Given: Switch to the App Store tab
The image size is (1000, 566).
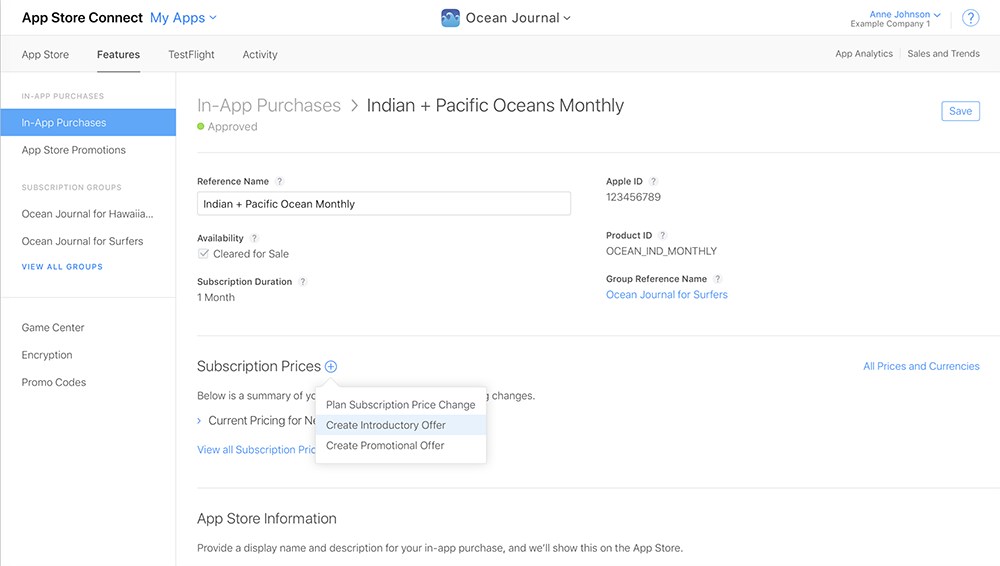Looking at the screenshot, I should (45, 54).
